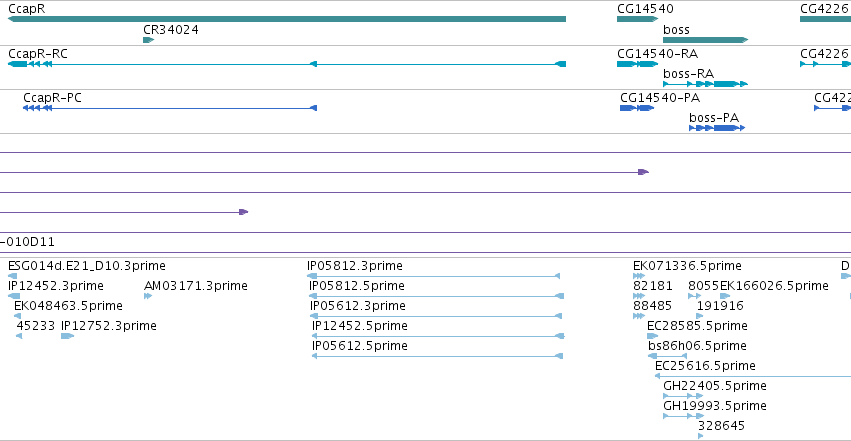The image size is (851, 441).
Task: Click the CG14540-PA label
Action: coord(660,98)
